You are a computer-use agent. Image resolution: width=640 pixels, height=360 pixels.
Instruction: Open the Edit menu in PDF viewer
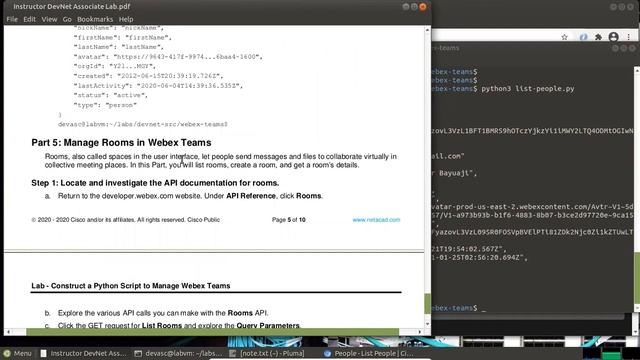(29, 19)
